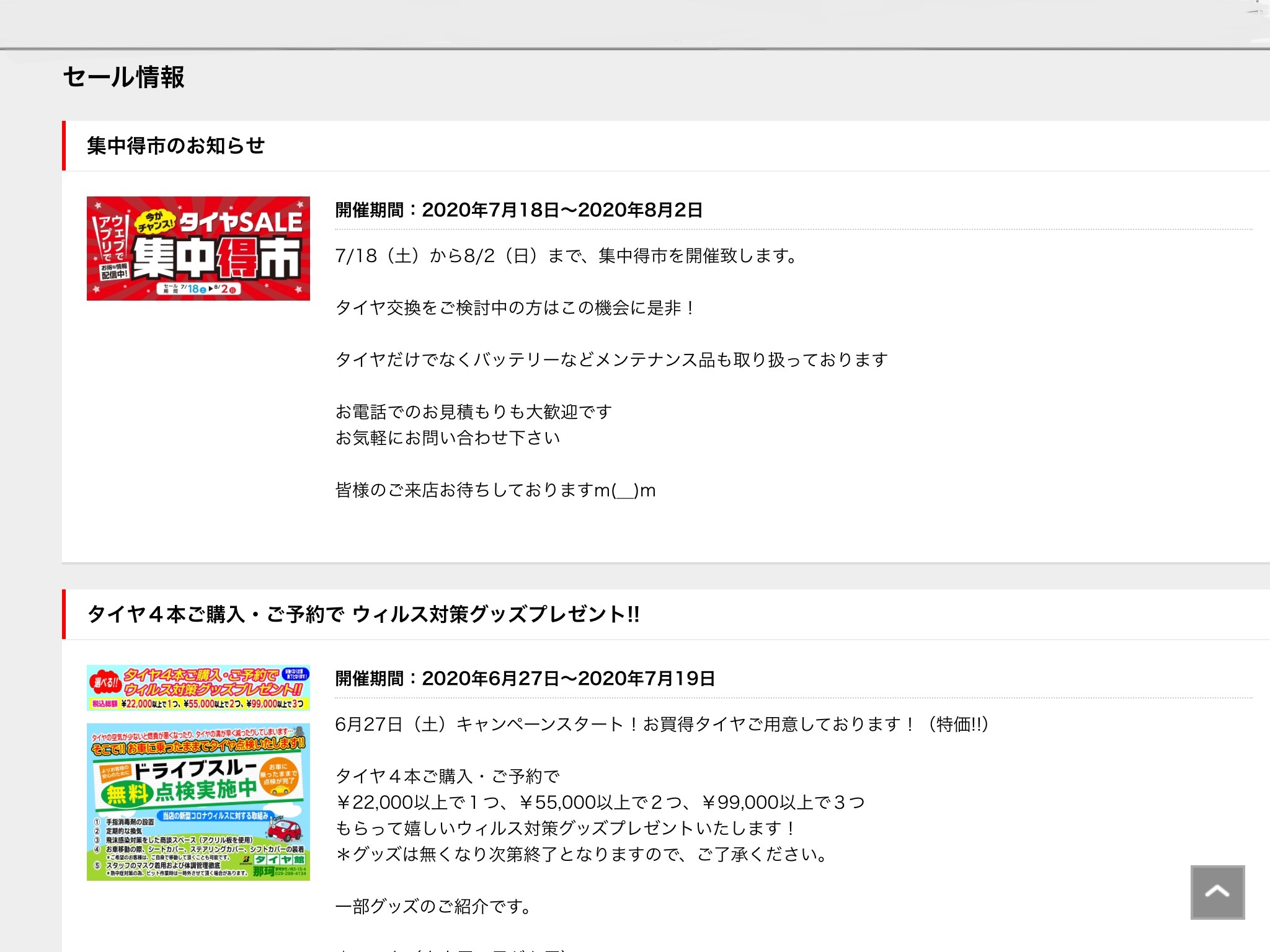
Task: Open the 集中得市 tire sale banner image
Action: click(x=198, y=248)
